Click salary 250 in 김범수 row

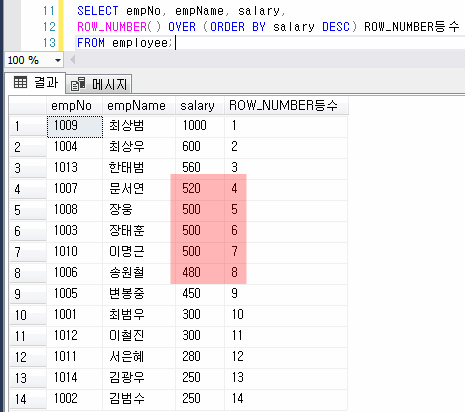pos(200,399)
